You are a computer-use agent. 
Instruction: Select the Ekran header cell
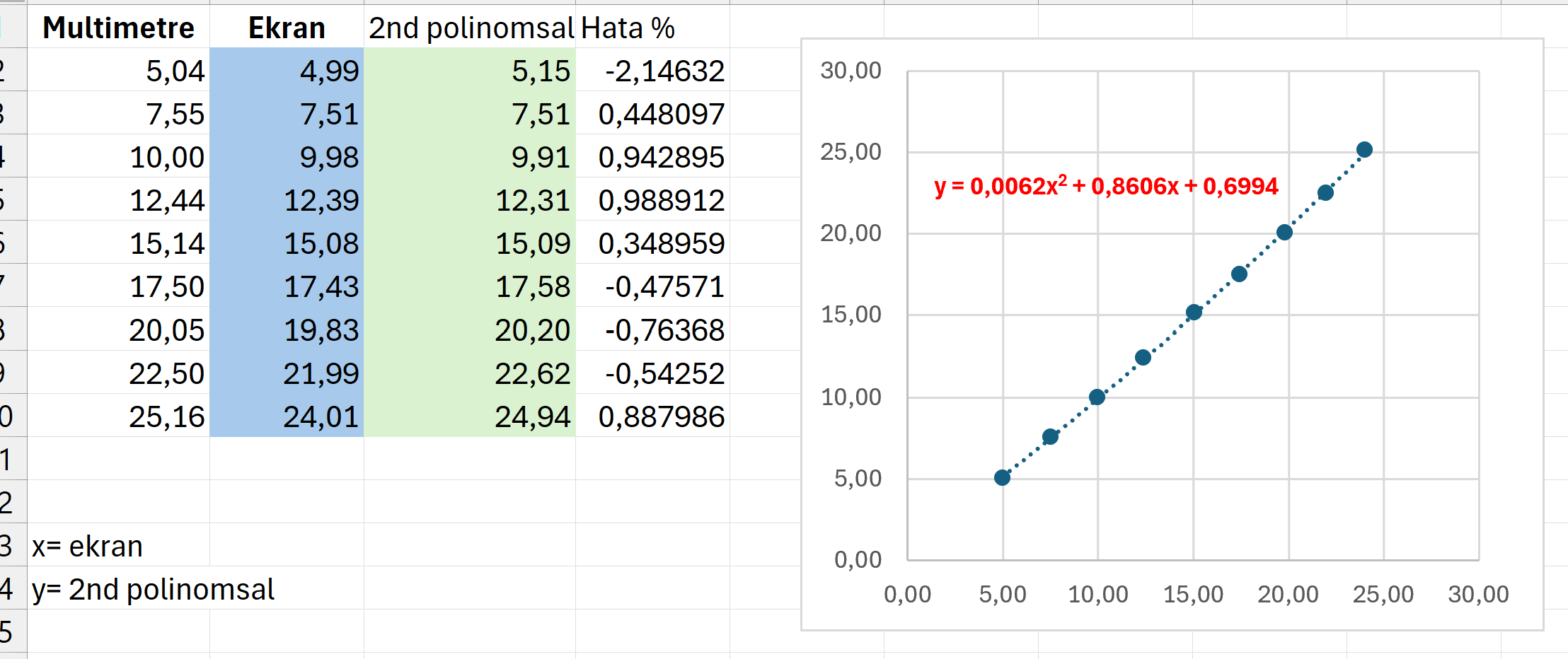[287, 27]
